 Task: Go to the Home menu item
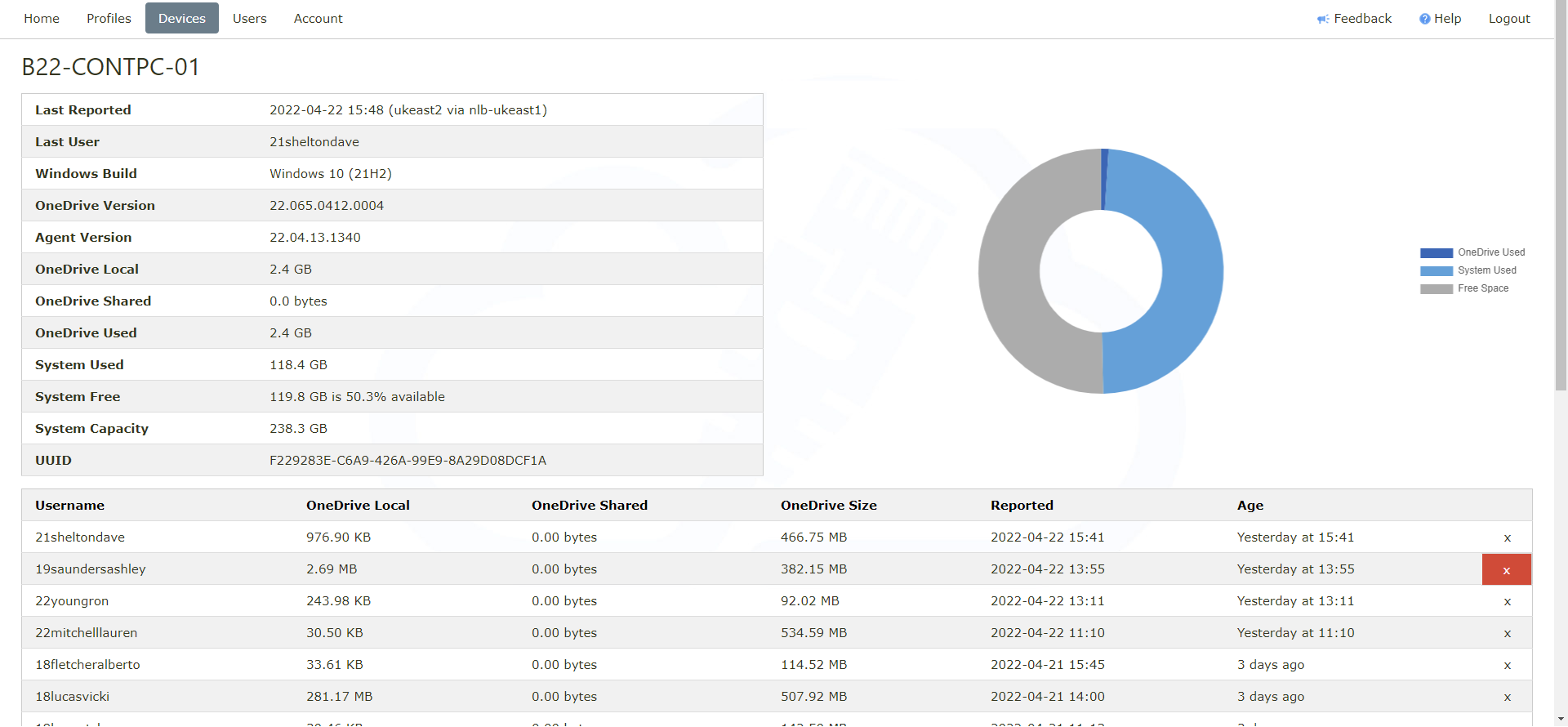[42, 19]
